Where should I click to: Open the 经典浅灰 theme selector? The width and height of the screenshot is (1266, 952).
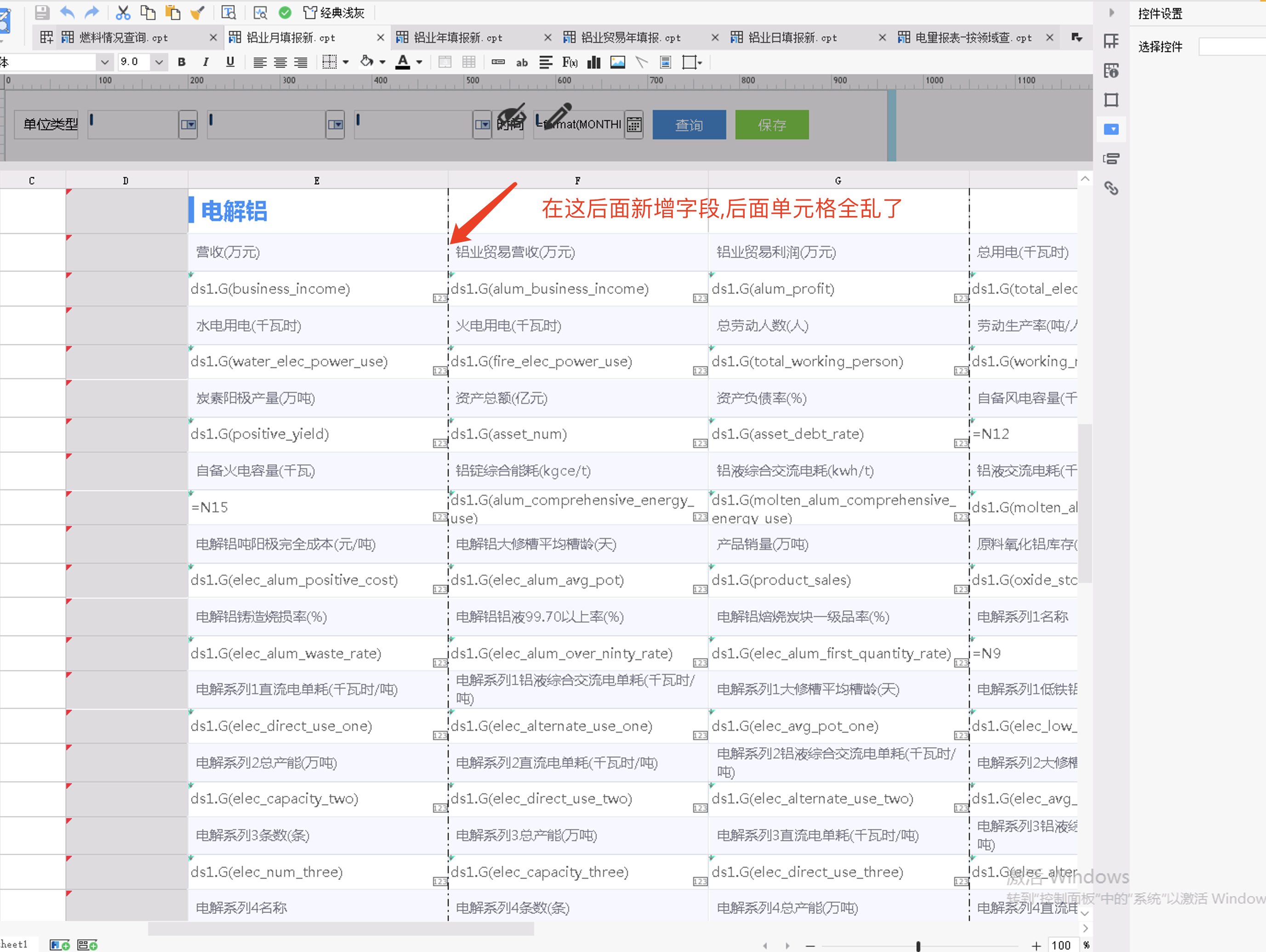click(x=334, y=12)
